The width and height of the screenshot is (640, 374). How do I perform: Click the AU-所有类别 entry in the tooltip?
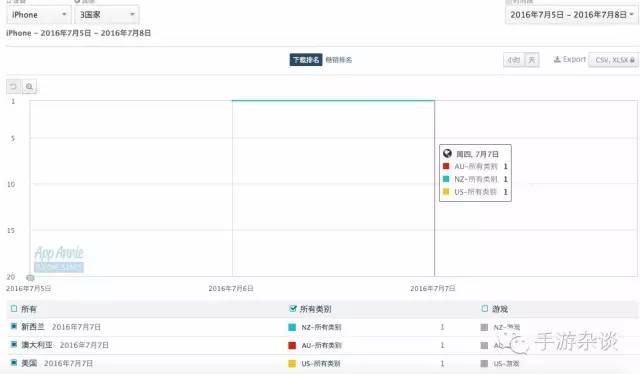tap(476, 167)
